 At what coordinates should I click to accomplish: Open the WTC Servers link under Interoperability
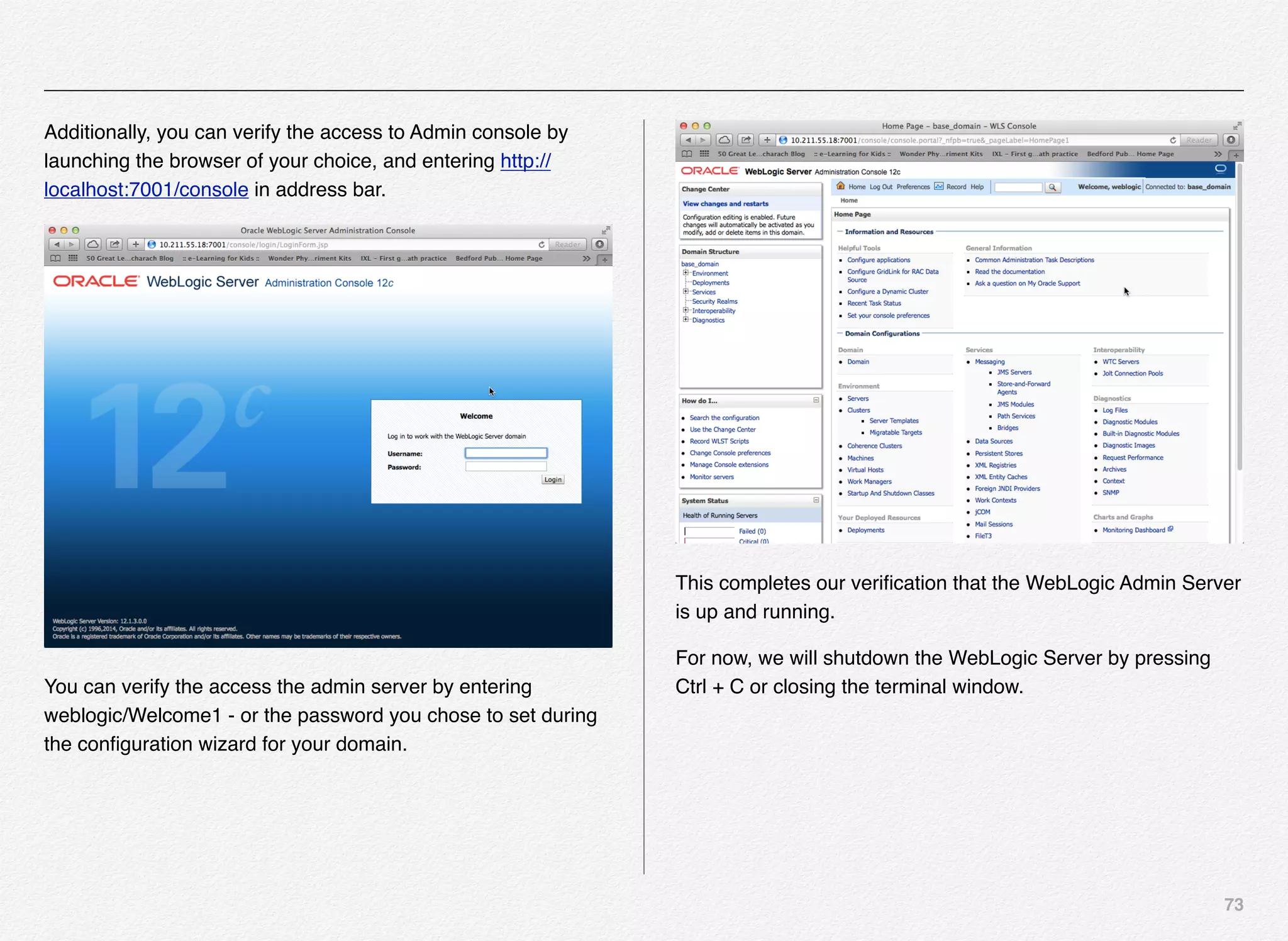click(x=1120, y=362)
